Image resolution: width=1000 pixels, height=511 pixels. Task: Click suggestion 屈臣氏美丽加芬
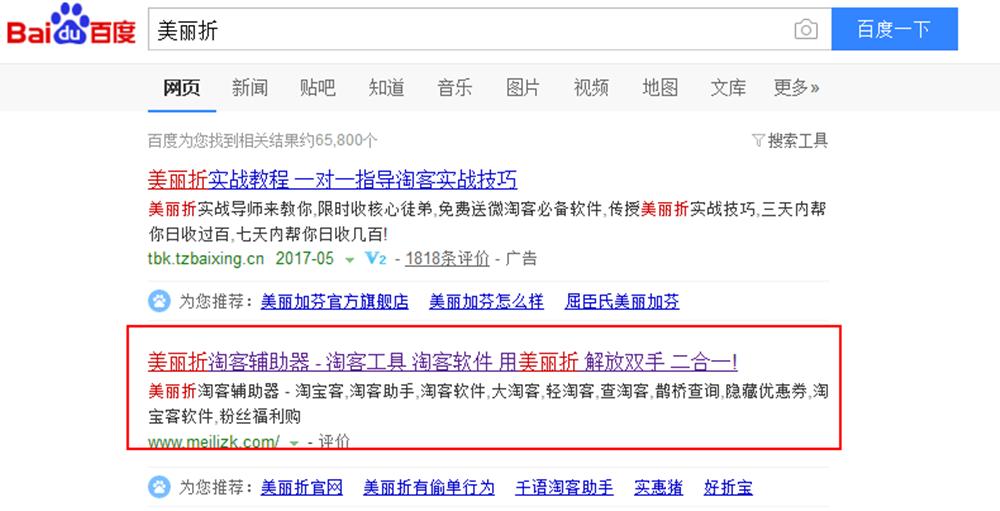coord(622,301)
